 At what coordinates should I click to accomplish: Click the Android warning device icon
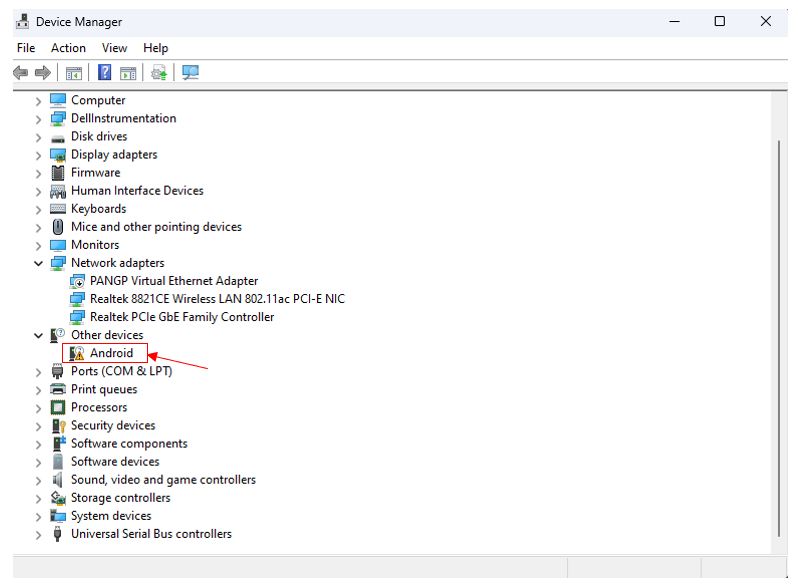tap(77, 353)
